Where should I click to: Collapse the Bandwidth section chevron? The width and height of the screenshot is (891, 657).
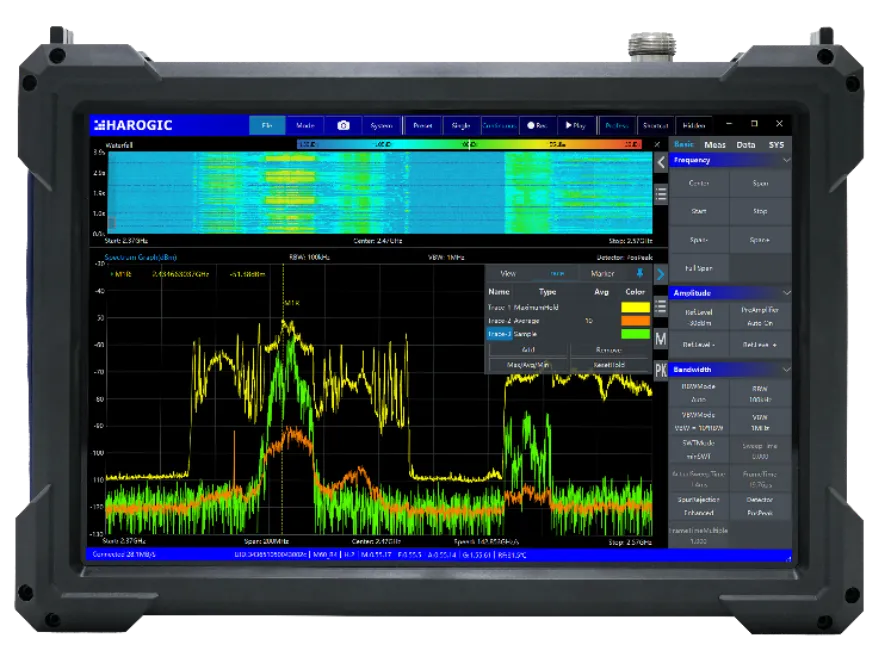(785, 369)
